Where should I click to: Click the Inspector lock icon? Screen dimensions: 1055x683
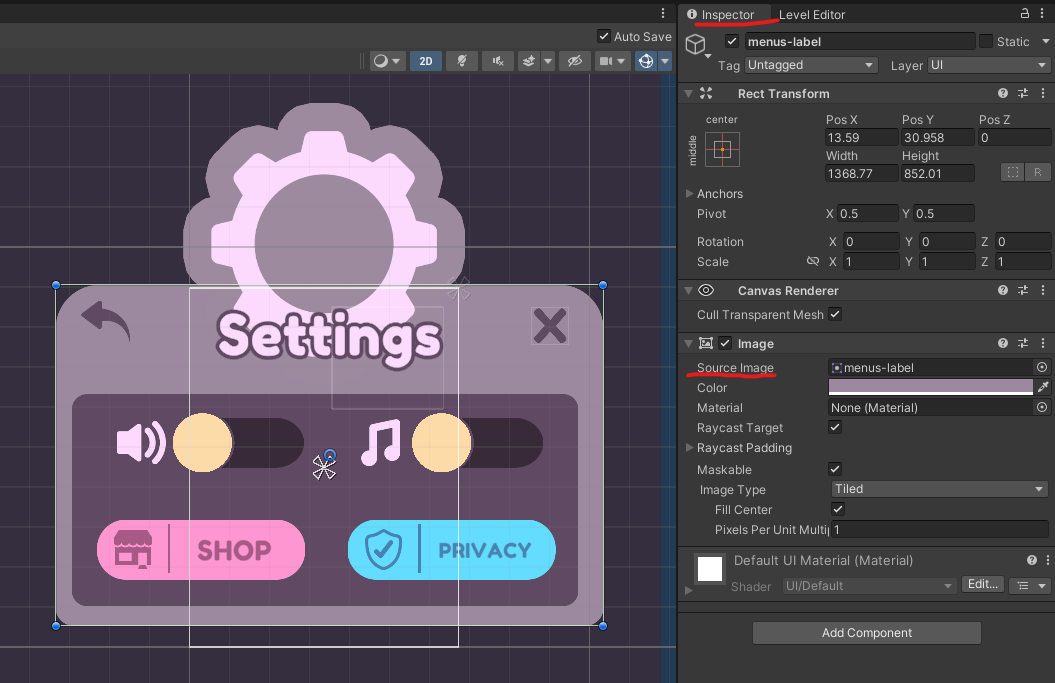[x=1024, y=14]
